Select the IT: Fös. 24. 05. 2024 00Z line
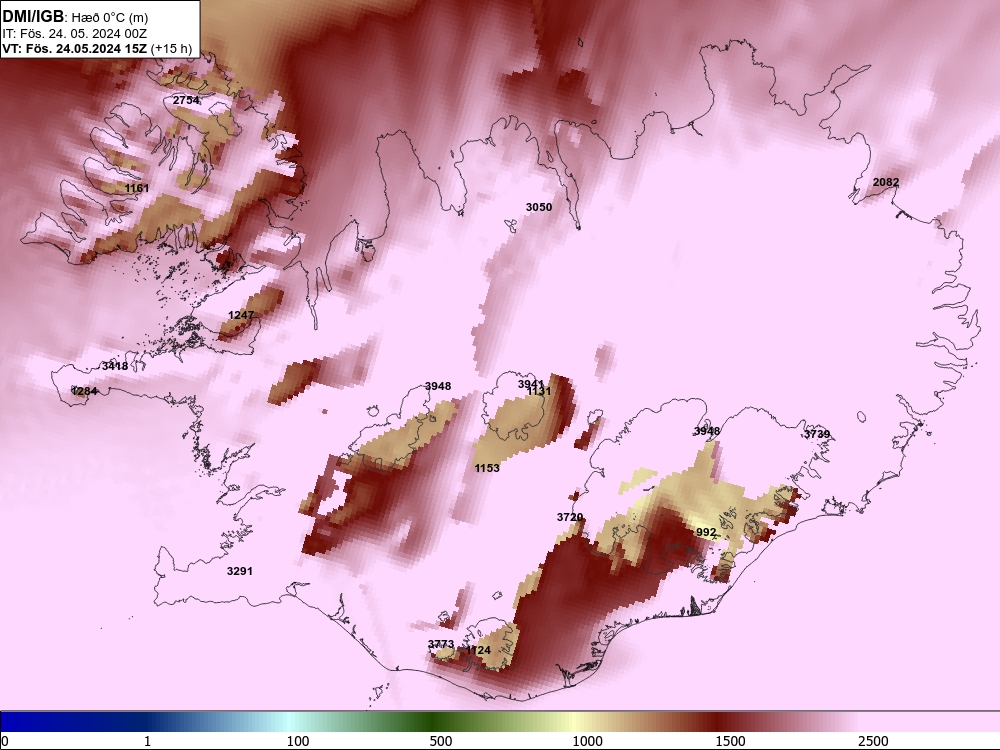Screen dimensions: 1000x750 point(75,34)
